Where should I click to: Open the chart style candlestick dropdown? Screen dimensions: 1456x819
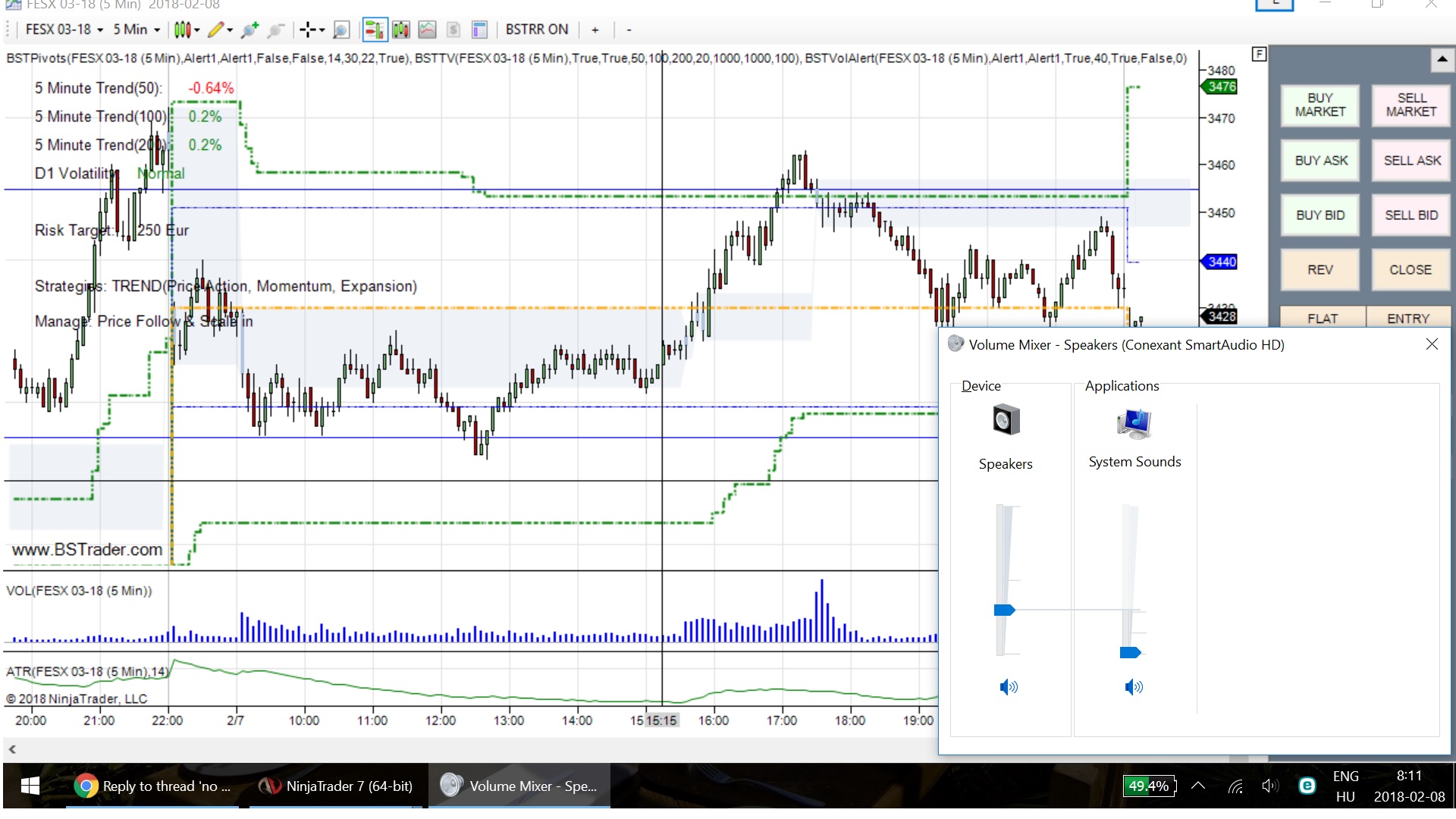click(x=186, y=30)
